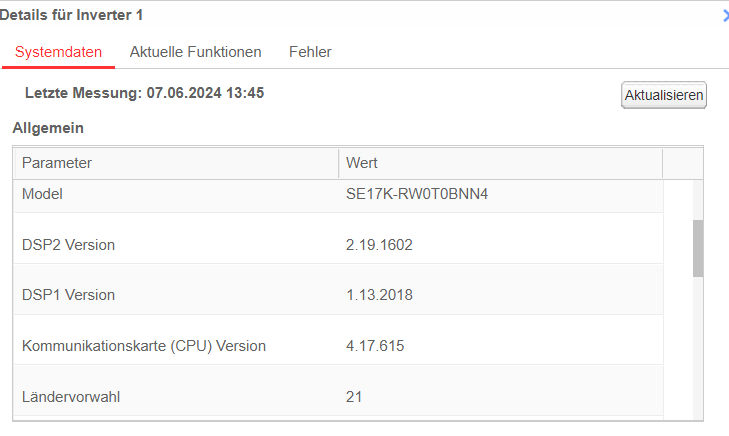
Task: Open the Fehler tab
Action: [x=310, y=52]
